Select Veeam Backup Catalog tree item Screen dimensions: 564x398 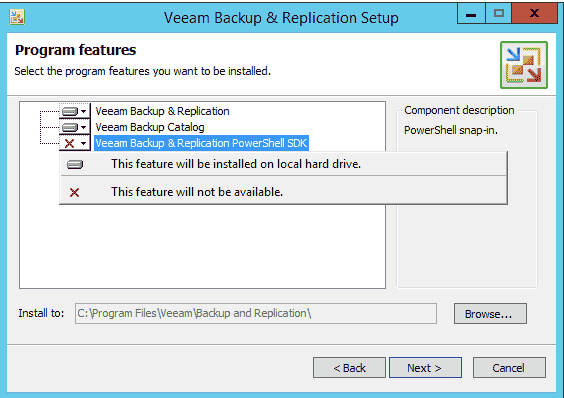click(x=150, y=127)
